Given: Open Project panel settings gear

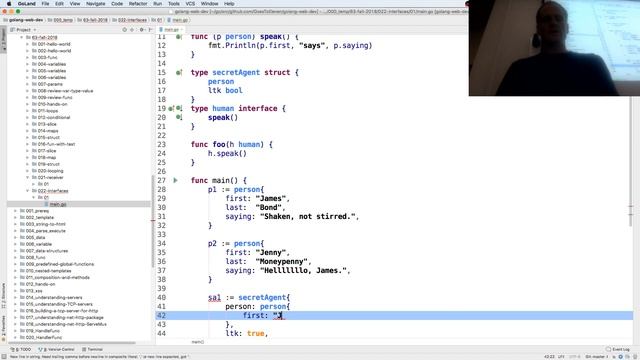Looking at the screenshot, I should (142, 30).
